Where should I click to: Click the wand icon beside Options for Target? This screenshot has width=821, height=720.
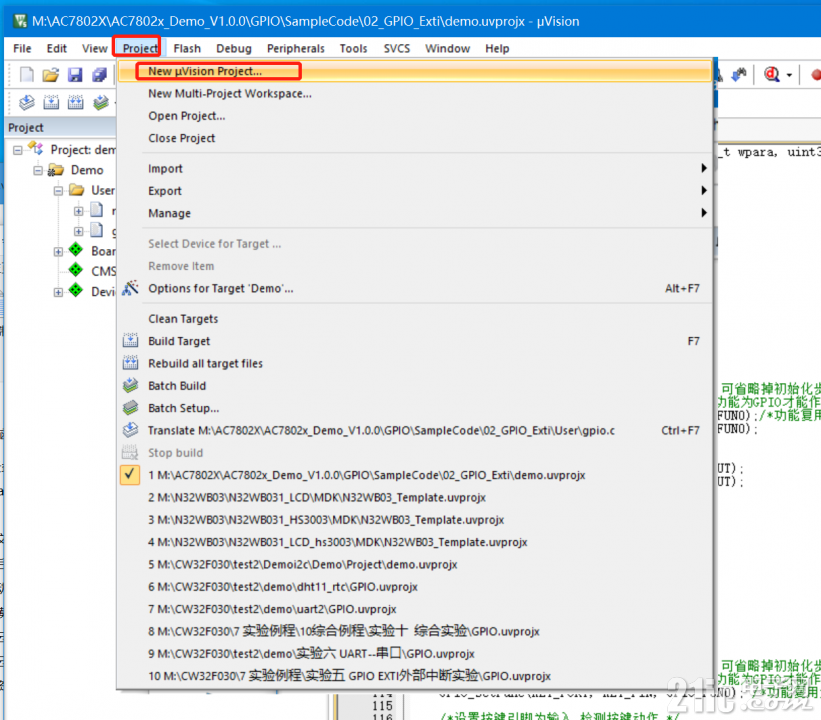tap(130, 288)
